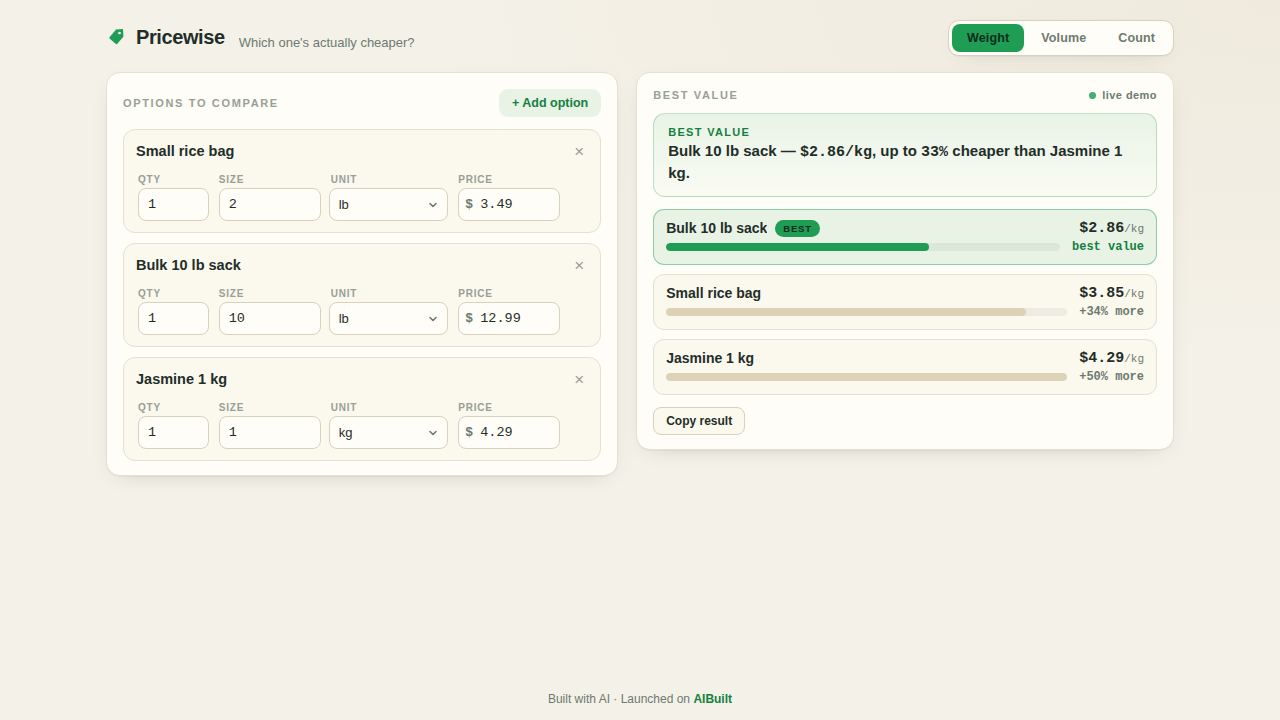Click the Bulk 10 lb sack option name
Screen dimensions: 1280x720
(x=188, y=265)
